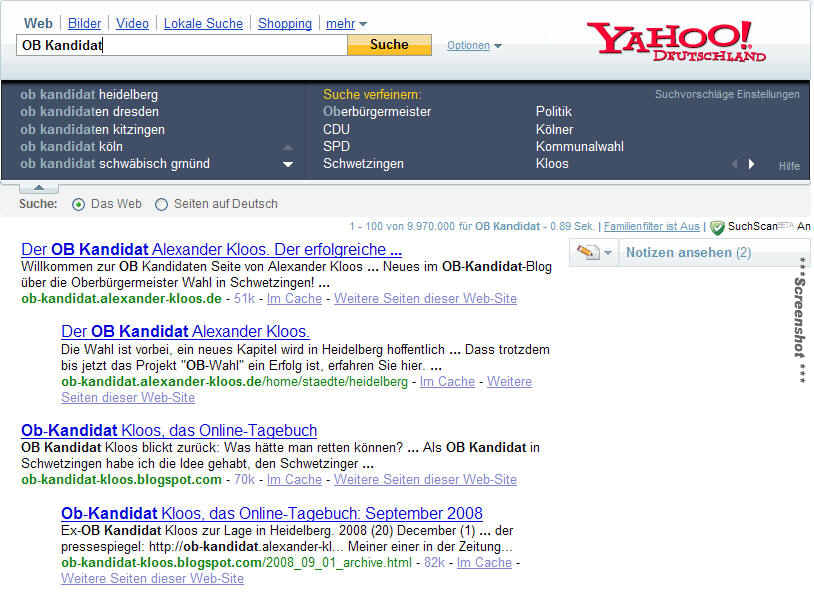
Task: Open Weitere Seiten link for the 82k result
Action: point(152,579)
